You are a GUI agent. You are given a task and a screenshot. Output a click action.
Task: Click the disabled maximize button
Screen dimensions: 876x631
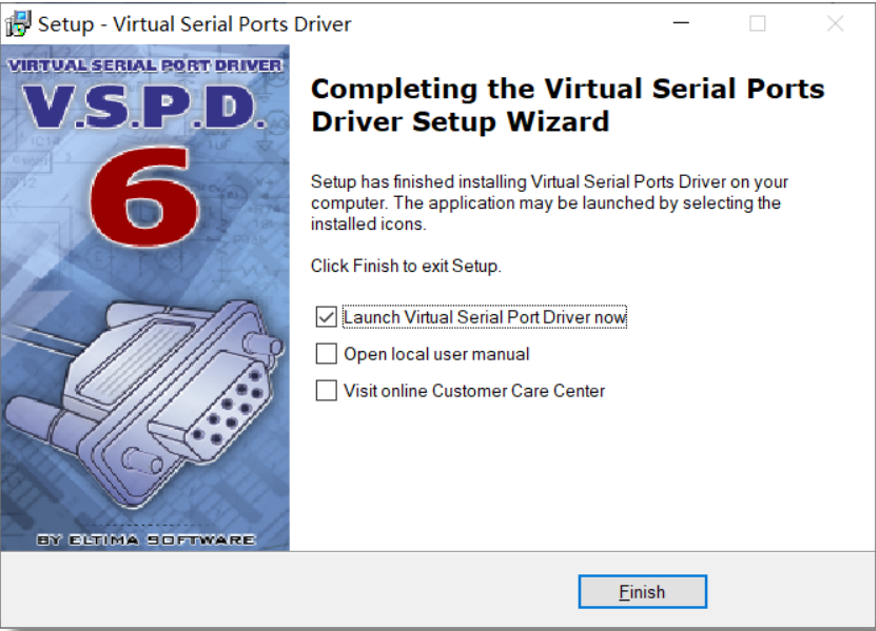pos(758,23)
